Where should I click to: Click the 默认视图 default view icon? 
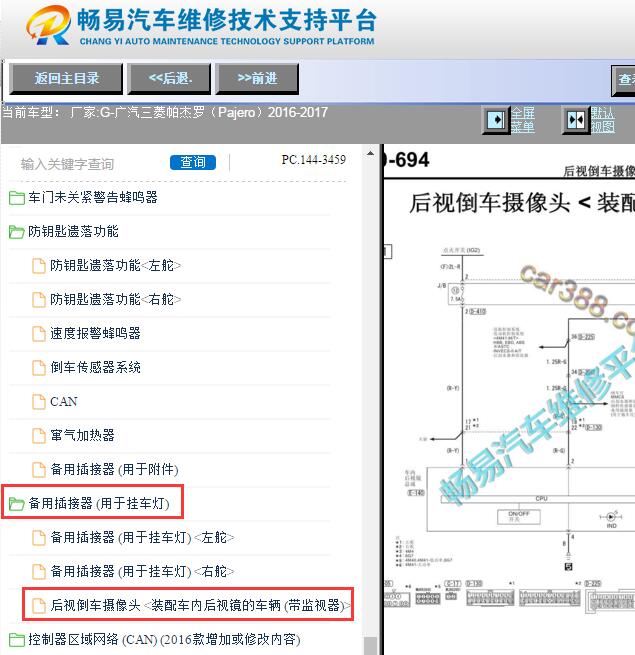click(576, 120)
